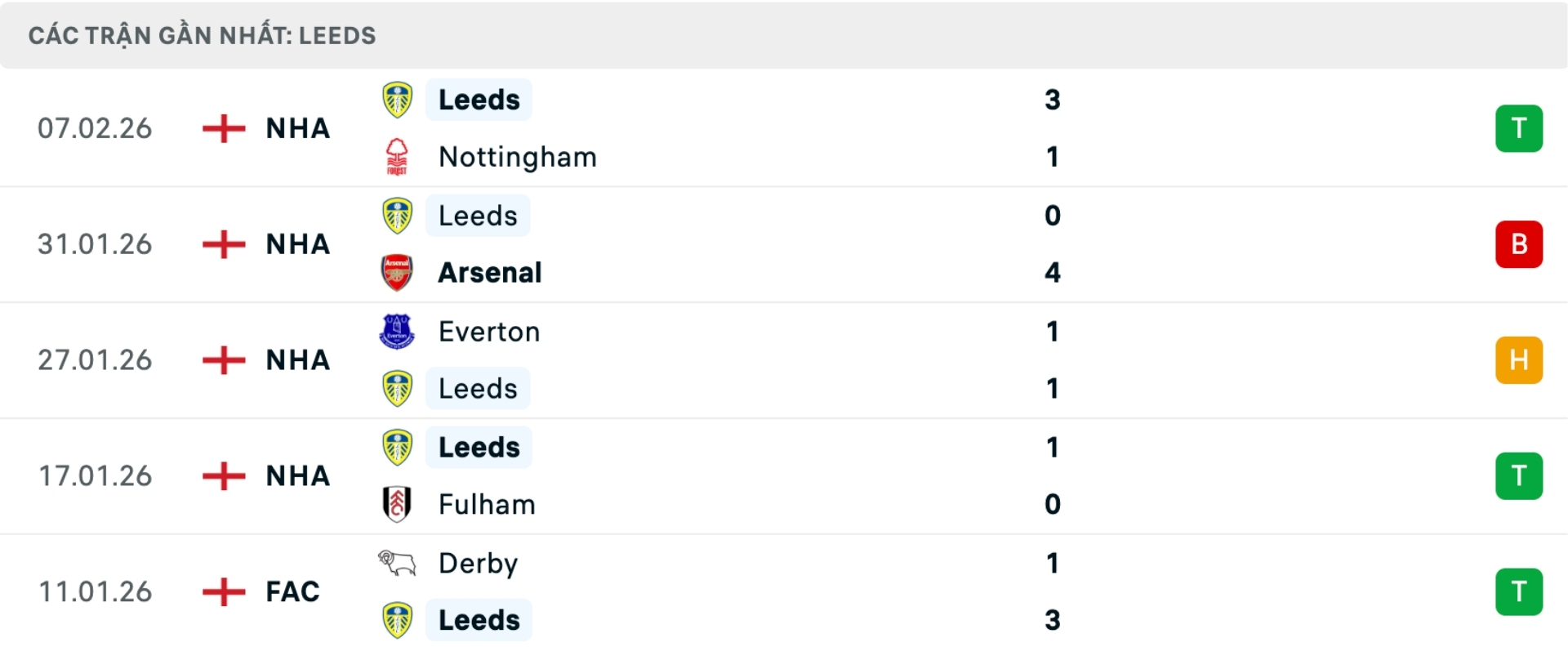
Task: Click the yellow H badge for the Everton draw
Action: (x=1519, y=359)
